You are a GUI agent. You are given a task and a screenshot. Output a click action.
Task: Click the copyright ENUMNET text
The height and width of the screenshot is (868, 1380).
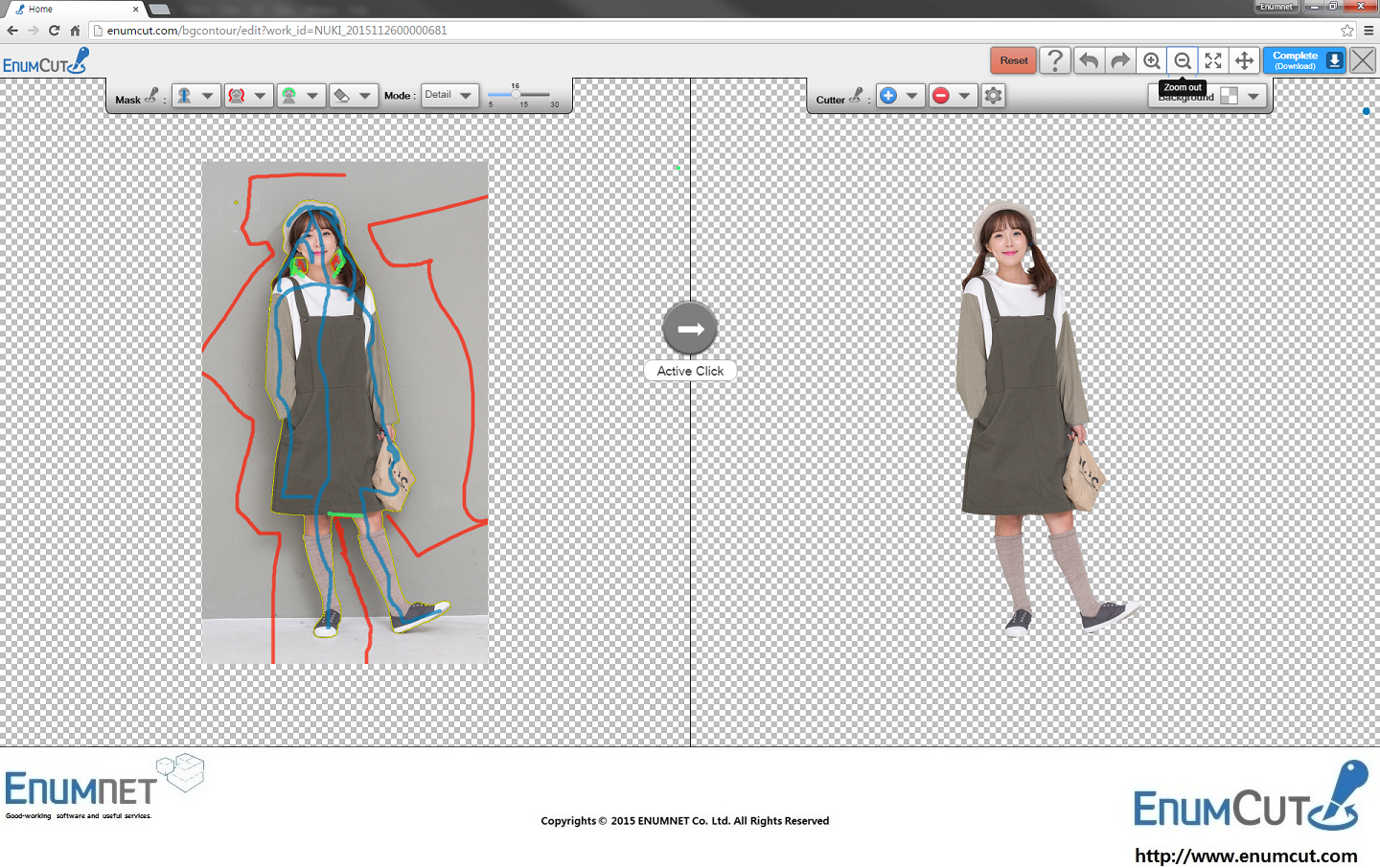tap(685, 821)
